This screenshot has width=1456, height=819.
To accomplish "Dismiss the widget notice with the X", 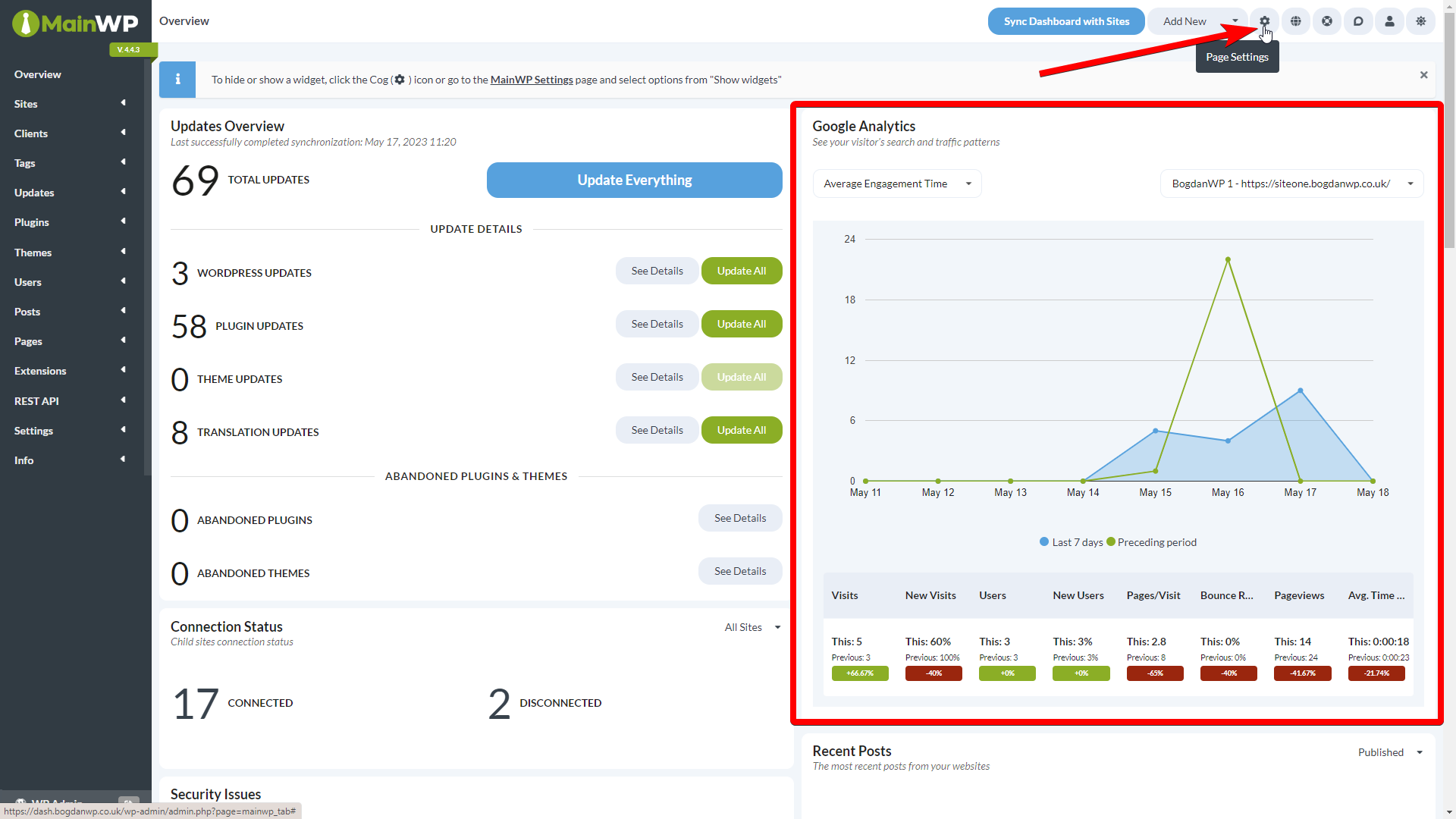I will pyautogui.click(x=1423, y=74).
